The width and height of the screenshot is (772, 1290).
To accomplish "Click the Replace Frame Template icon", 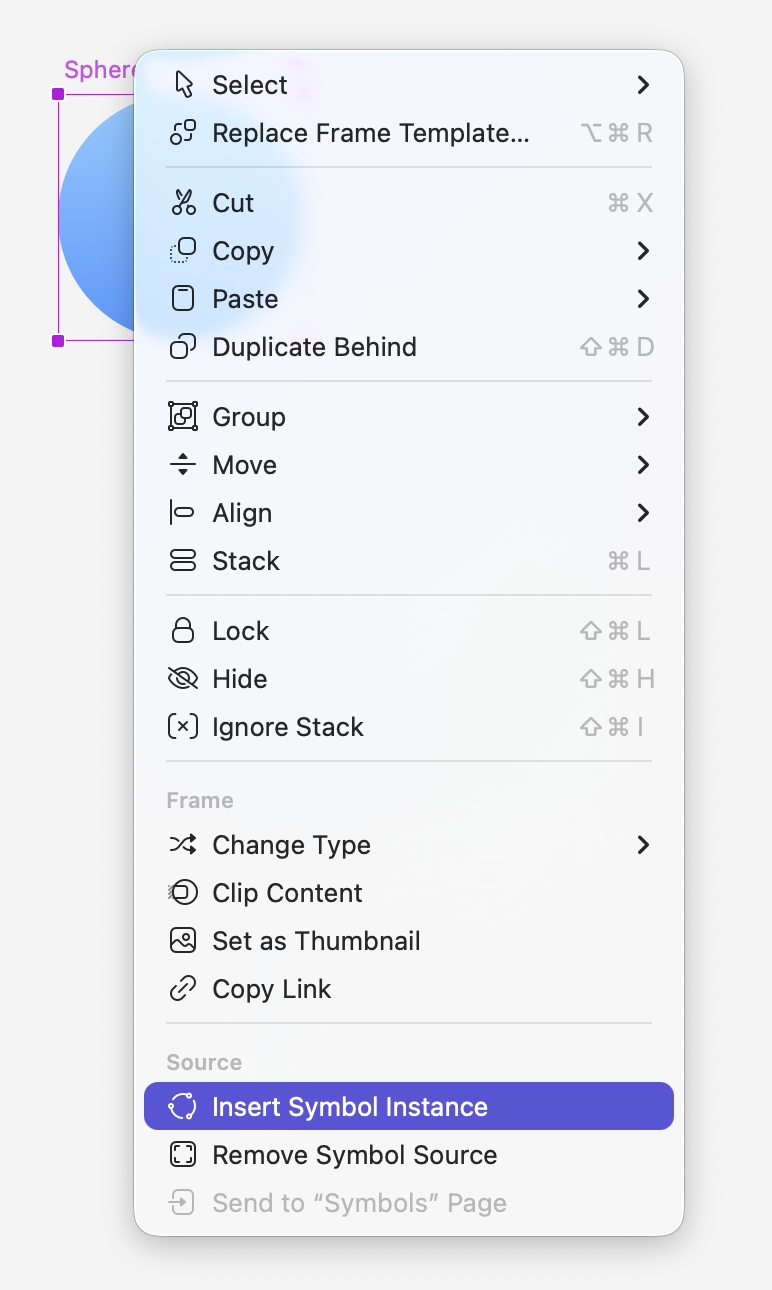I will [x=183, y=133].
